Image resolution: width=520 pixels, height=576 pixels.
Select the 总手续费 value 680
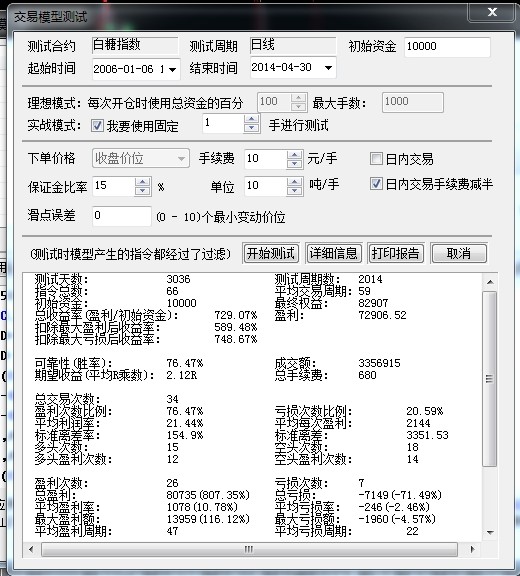click(x=367, y=375)
